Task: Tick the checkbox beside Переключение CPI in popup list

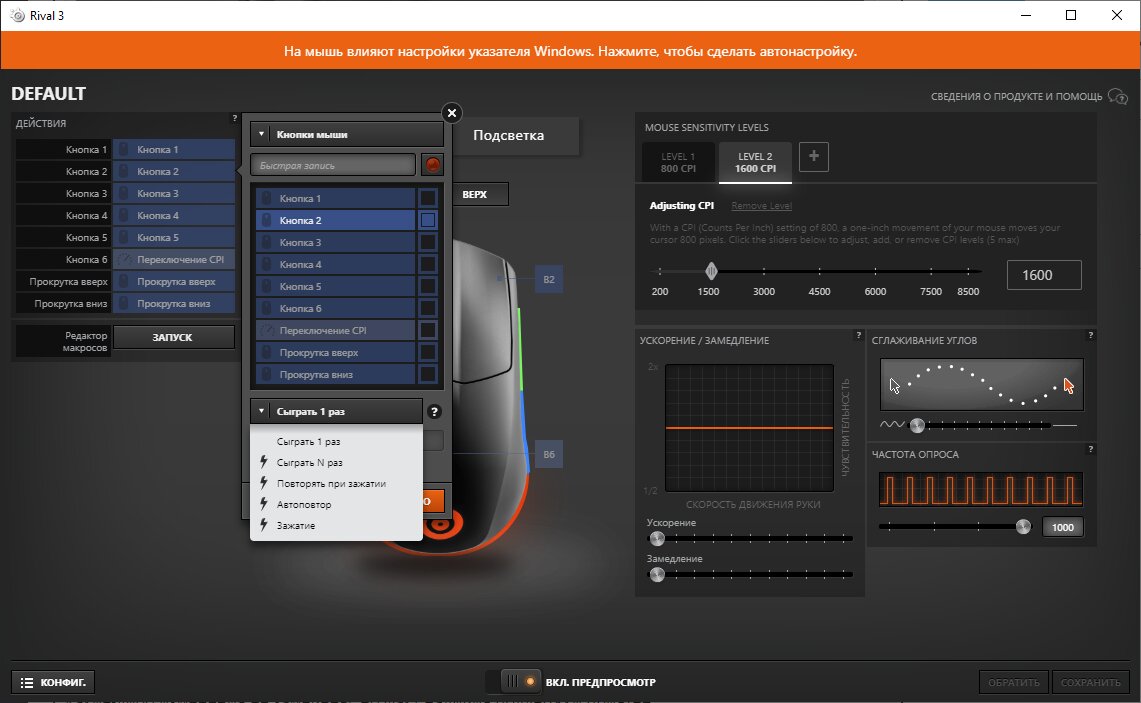Action: [x=428, y=330]
